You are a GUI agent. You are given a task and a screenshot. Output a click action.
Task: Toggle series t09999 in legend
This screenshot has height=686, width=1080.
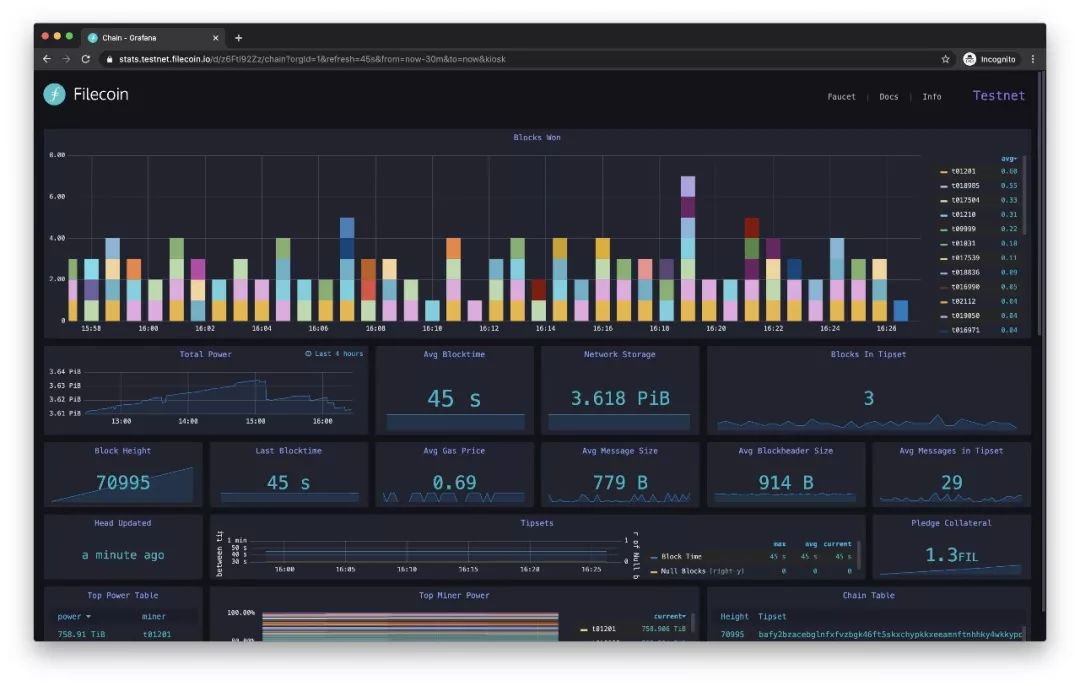[963, 229]
